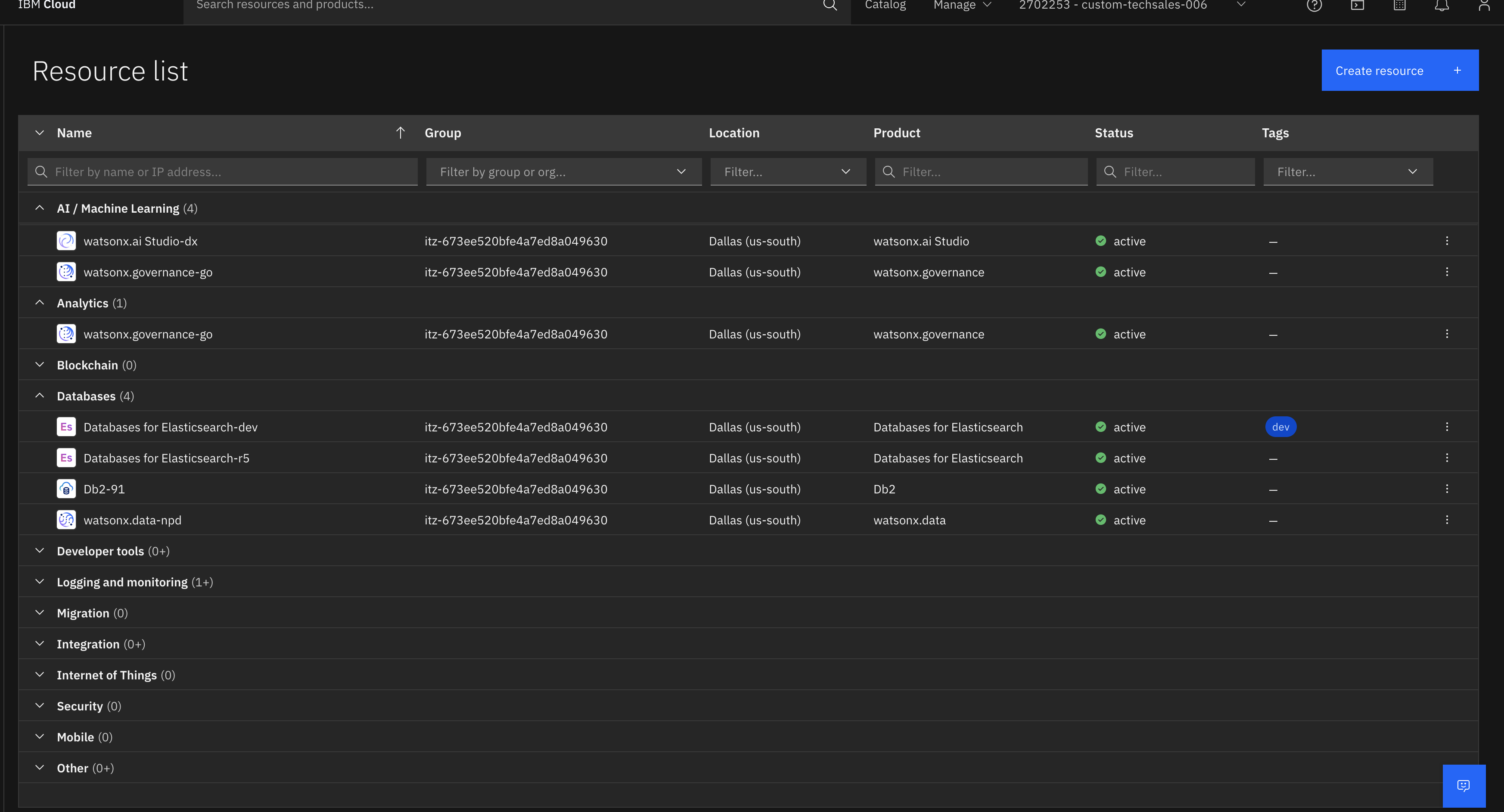Open watsonx.data-npd resource
Screen dimensions: 1504x812
133,520
